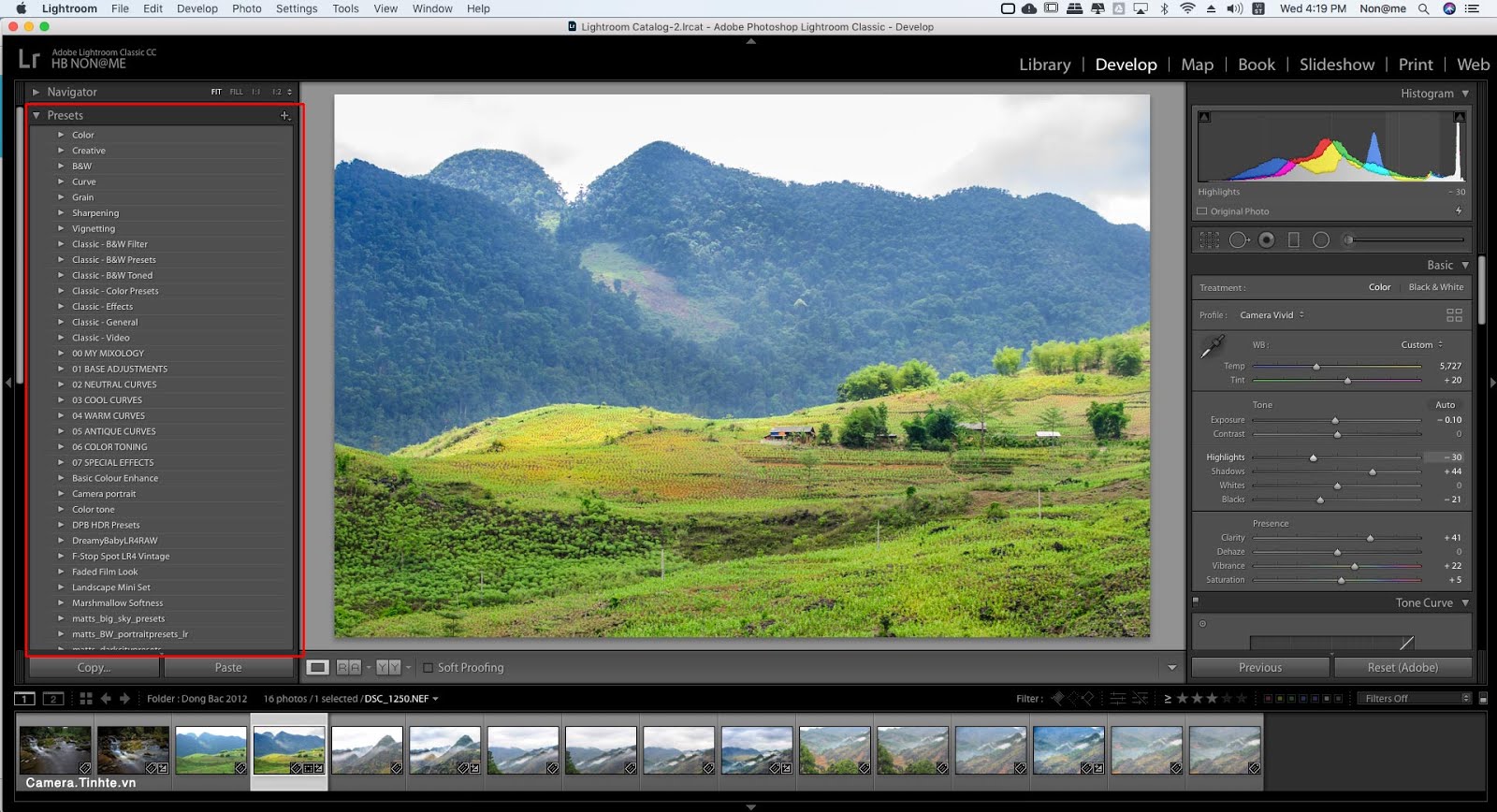Open the Develop menu in menu bar

point(196,8)
